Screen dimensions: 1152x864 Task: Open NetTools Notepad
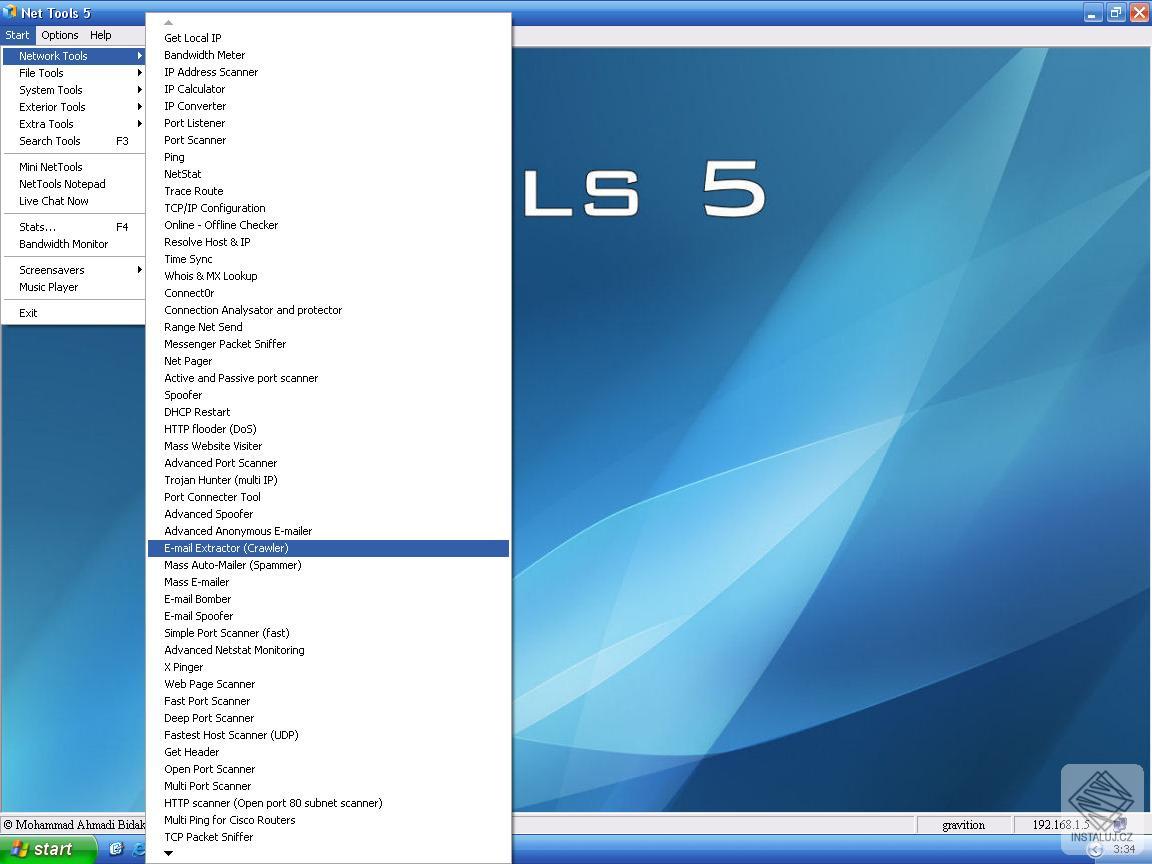click(73, 184)
